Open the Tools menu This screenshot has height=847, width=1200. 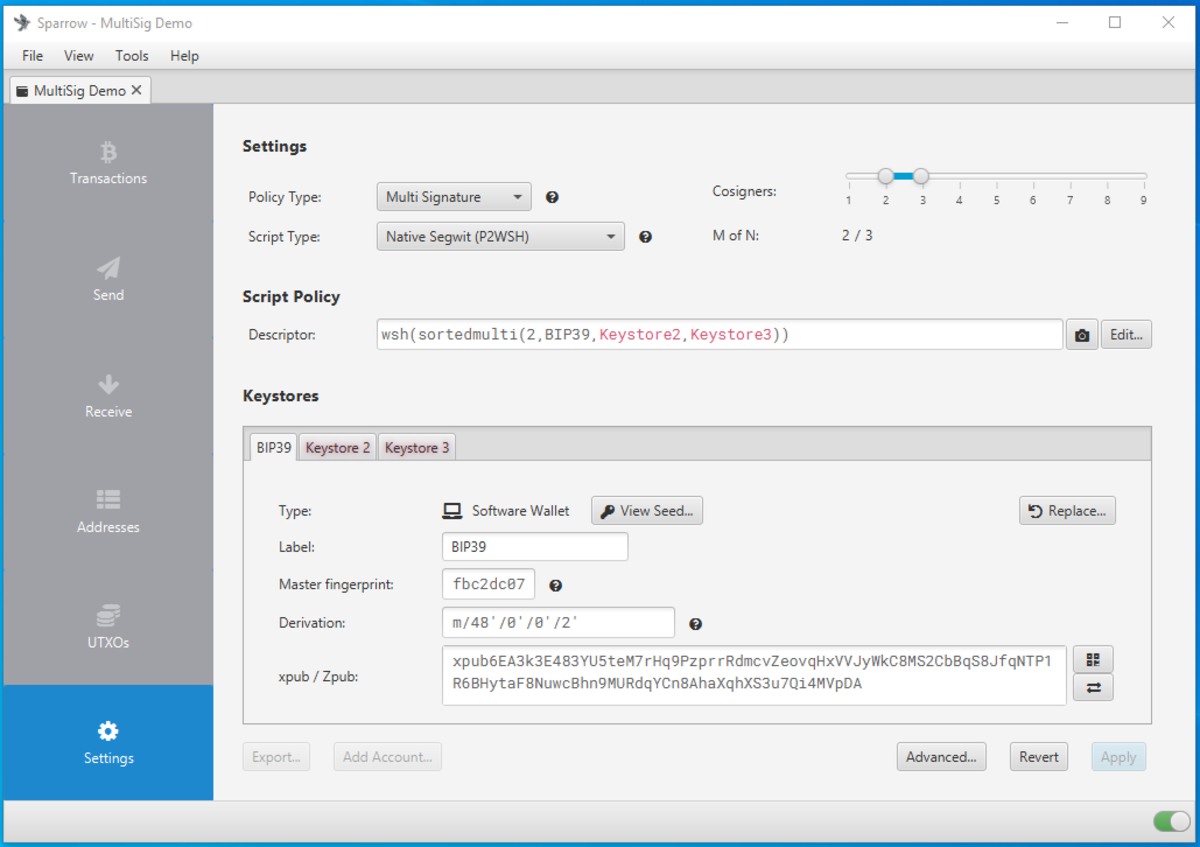pos(131,56)
